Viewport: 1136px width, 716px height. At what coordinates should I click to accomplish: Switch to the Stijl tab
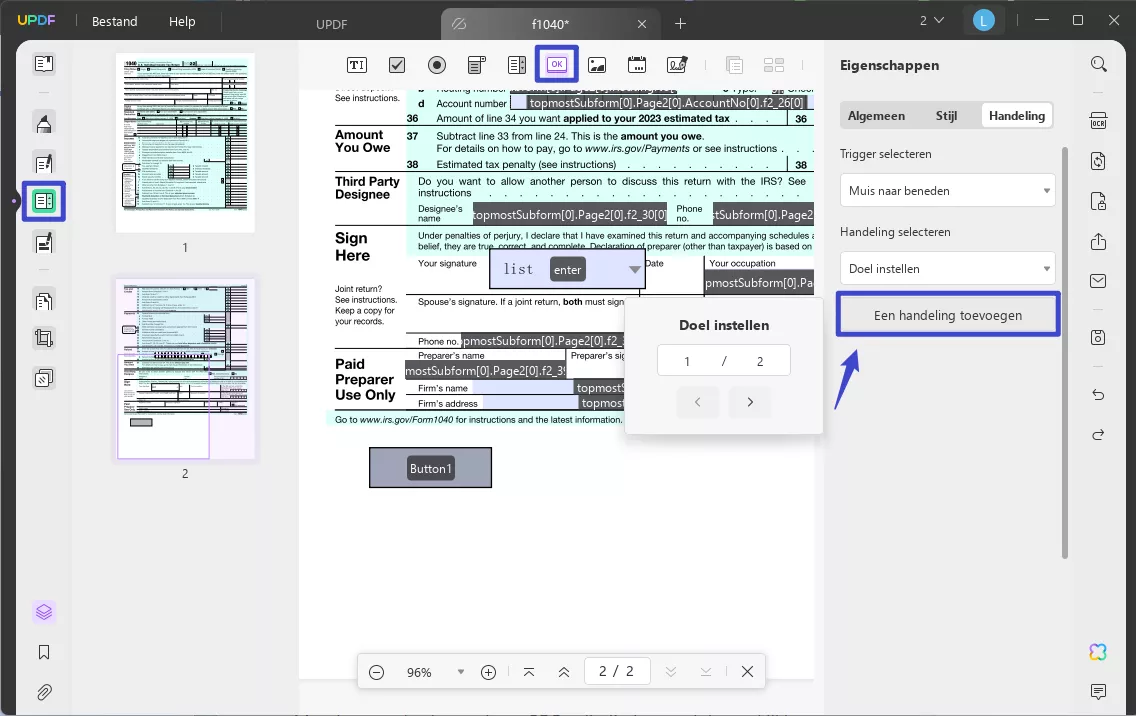pos(946,115)
